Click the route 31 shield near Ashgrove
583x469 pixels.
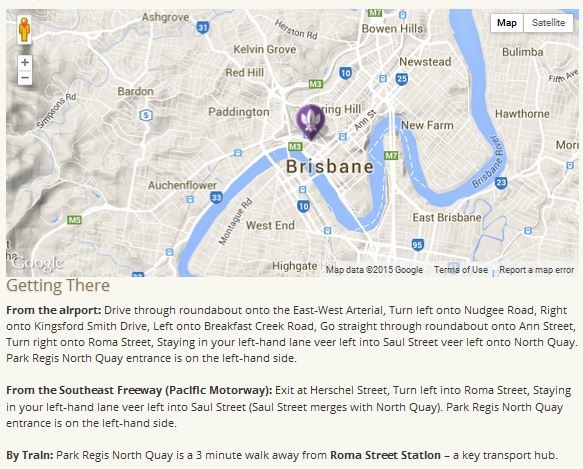click(203, 28)
